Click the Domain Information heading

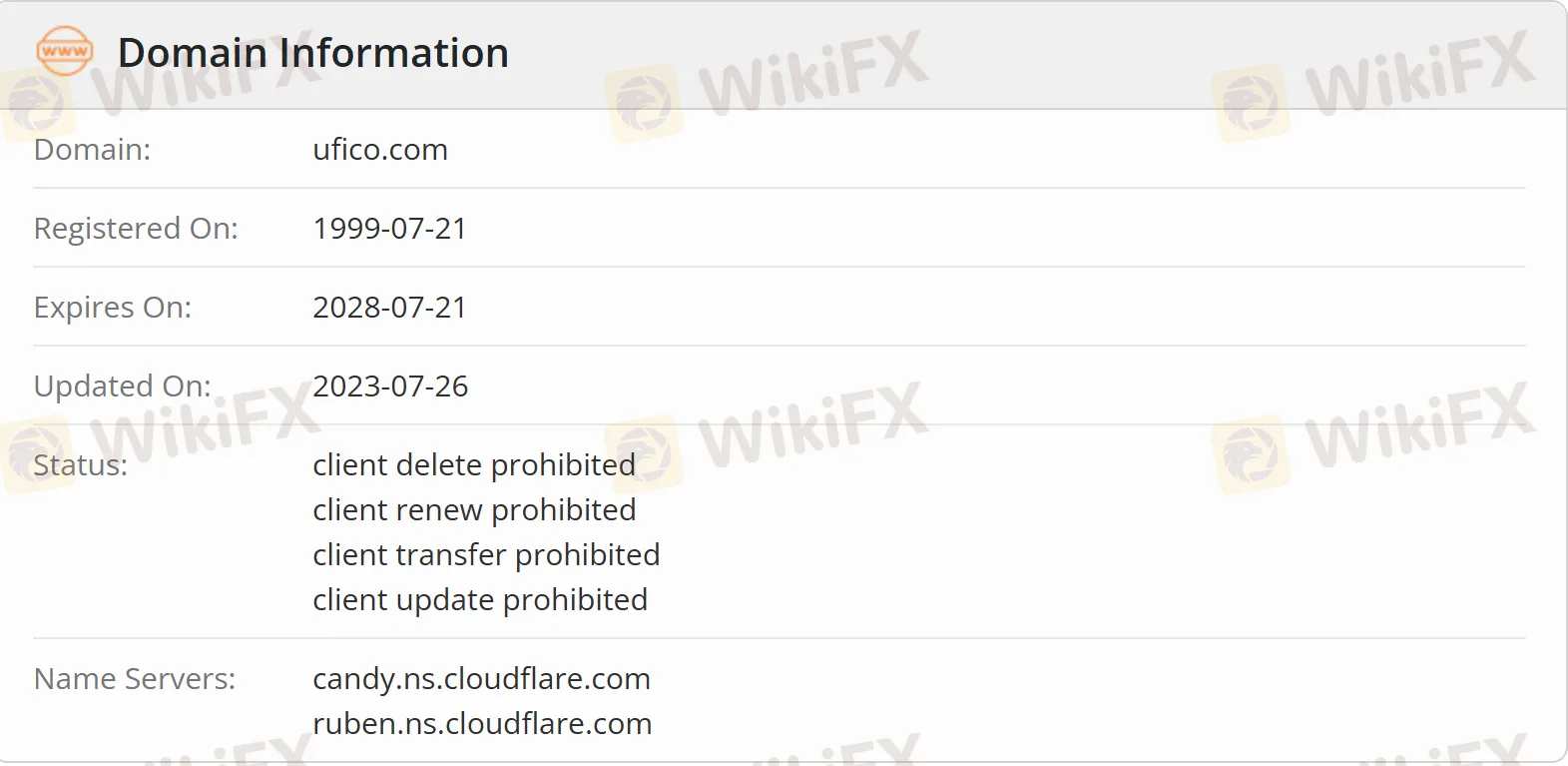[313, 53]
